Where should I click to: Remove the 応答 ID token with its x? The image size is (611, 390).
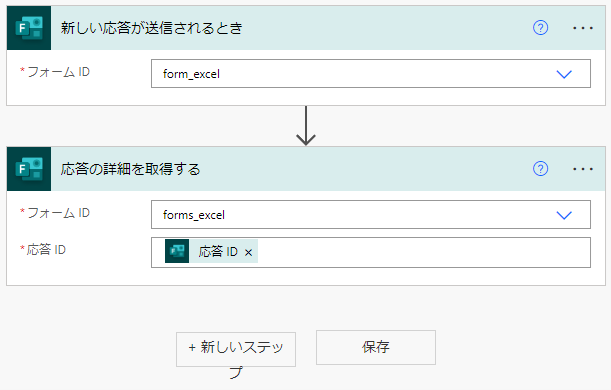click(248, 252)
